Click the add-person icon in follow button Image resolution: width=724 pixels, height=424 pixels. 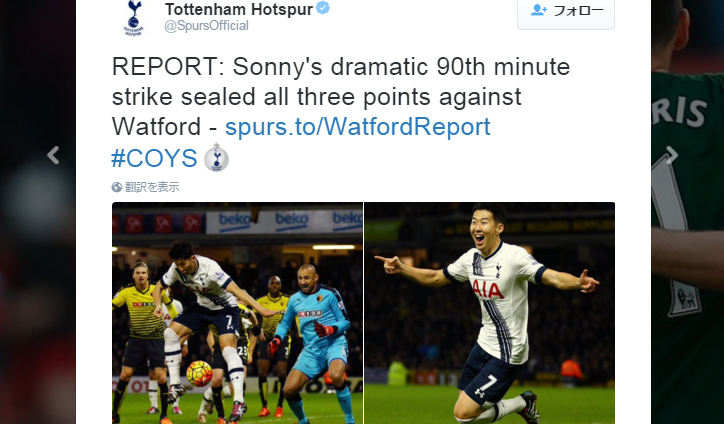tap(538, 10)
